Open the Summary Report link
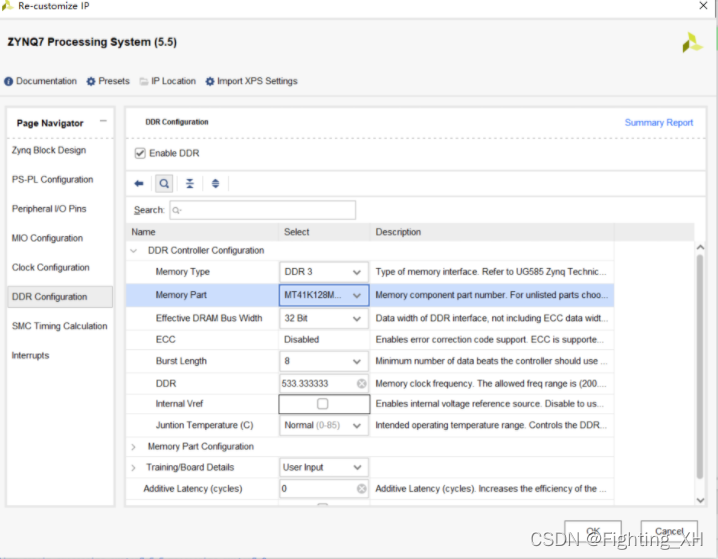 click(658, 123)
